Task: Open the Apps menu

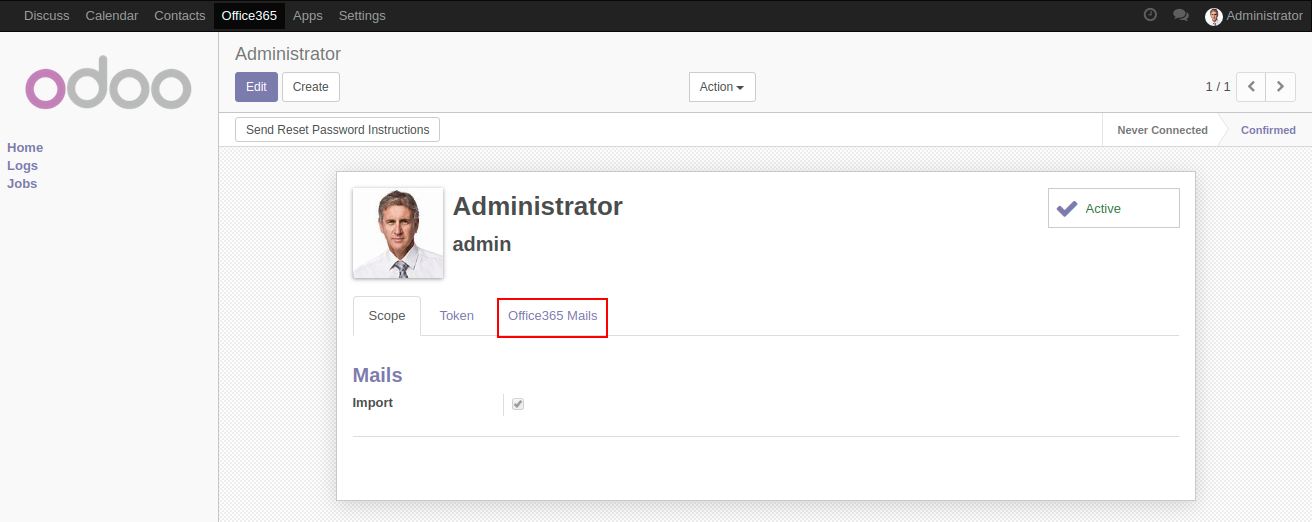Action: [x=308, y=16]
